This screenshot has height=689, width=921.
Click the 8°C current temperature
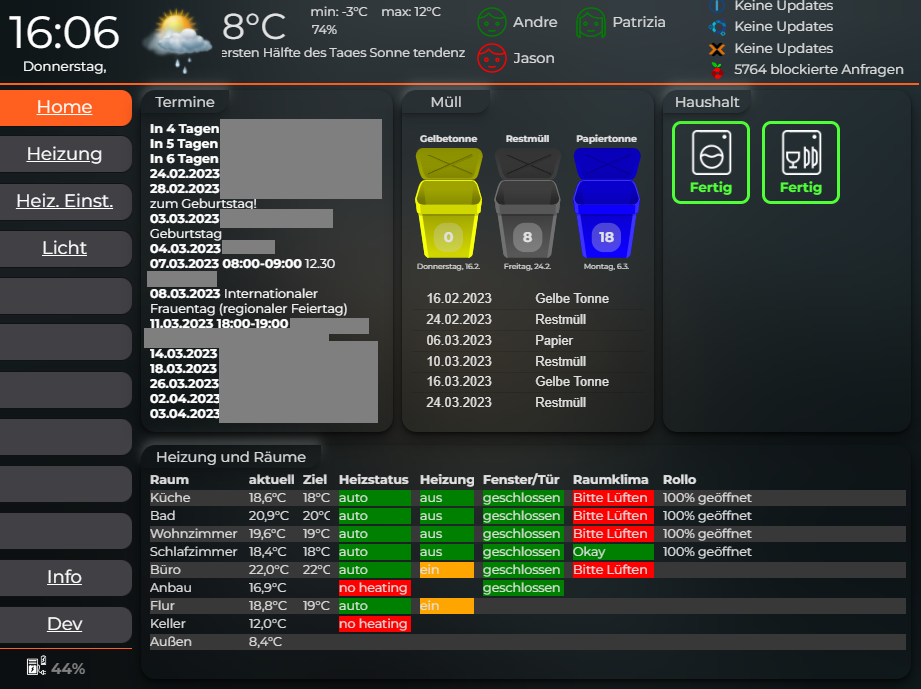254,26
